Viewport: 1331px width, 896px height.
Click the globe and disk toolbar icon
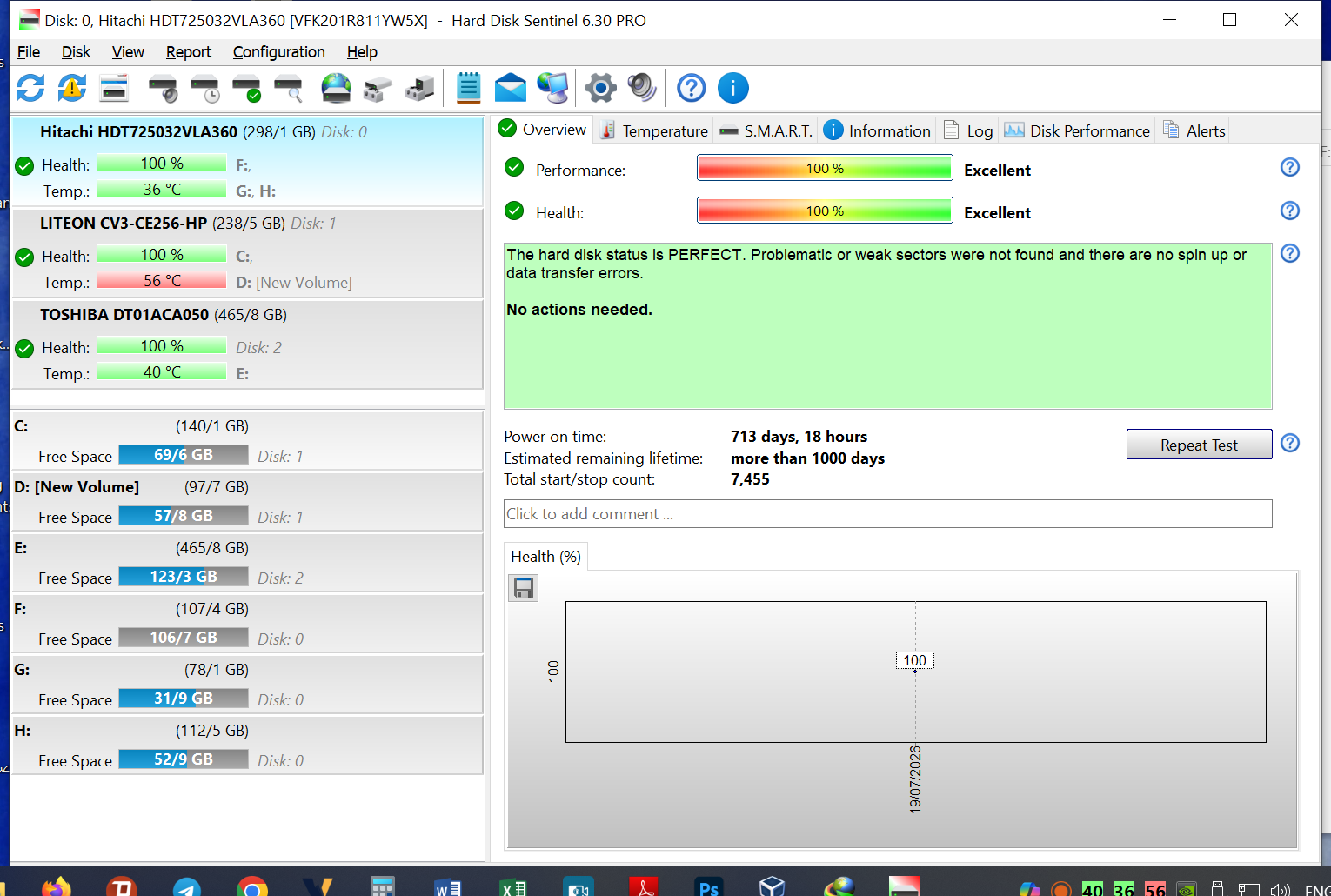click(336, 88)
